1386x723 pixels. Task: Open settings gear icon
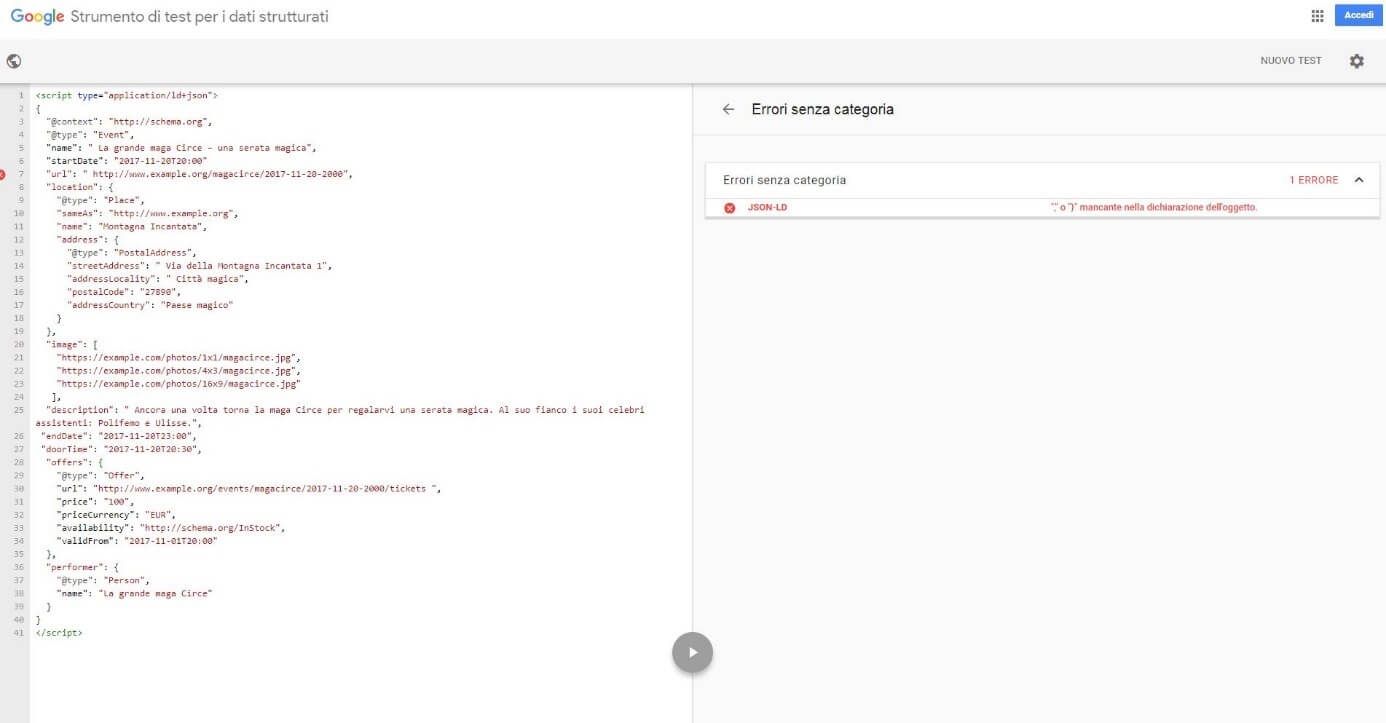click(1356, 61)
